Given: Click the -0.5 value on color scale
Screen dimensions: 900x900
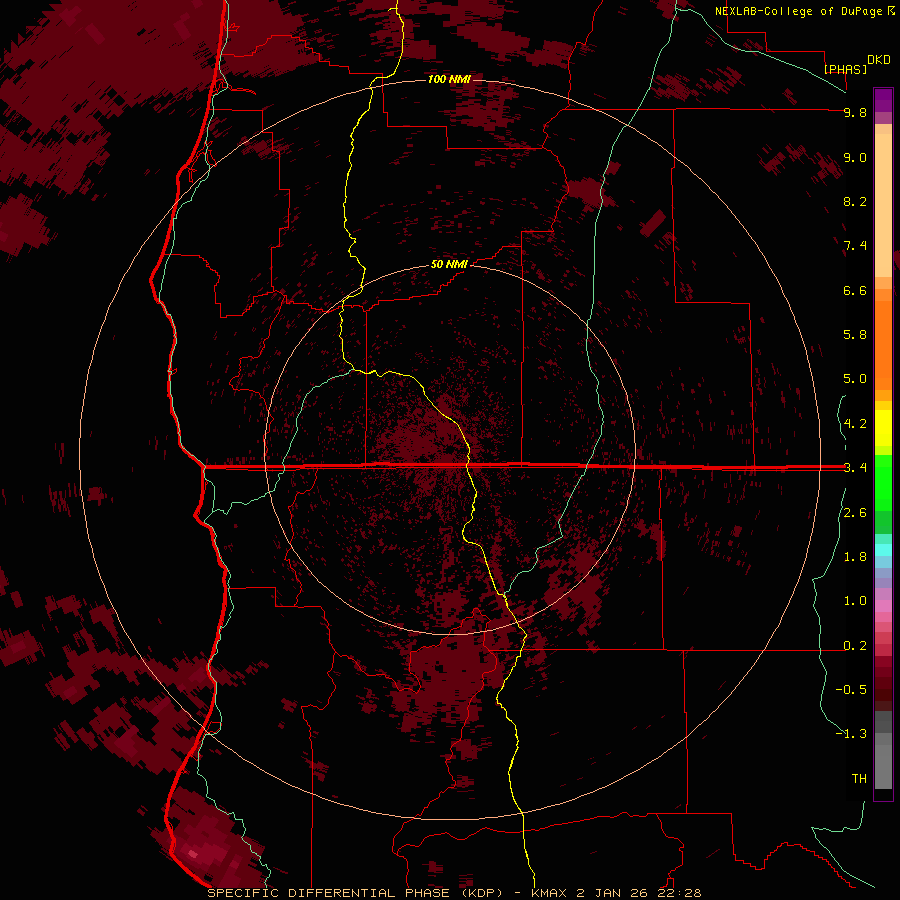Looking at the screenshot, I should pyautogui.click(x=851, y=690).
